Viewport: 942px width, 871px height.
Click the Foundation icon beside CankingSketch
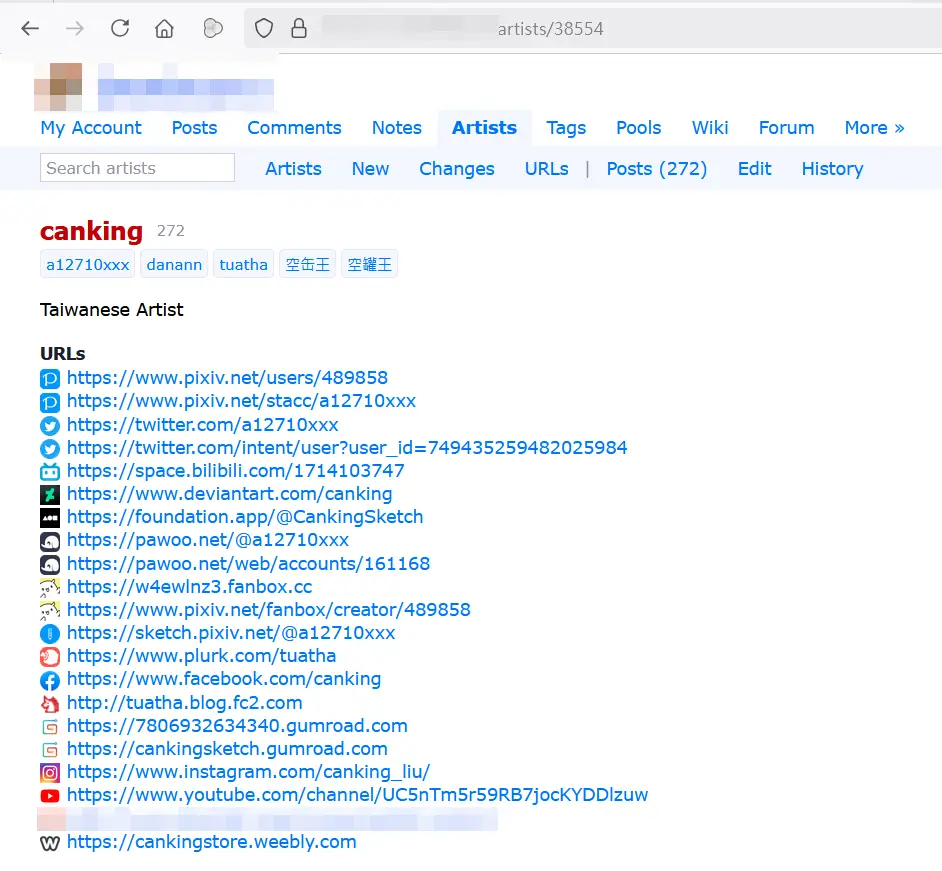[50, 518]
